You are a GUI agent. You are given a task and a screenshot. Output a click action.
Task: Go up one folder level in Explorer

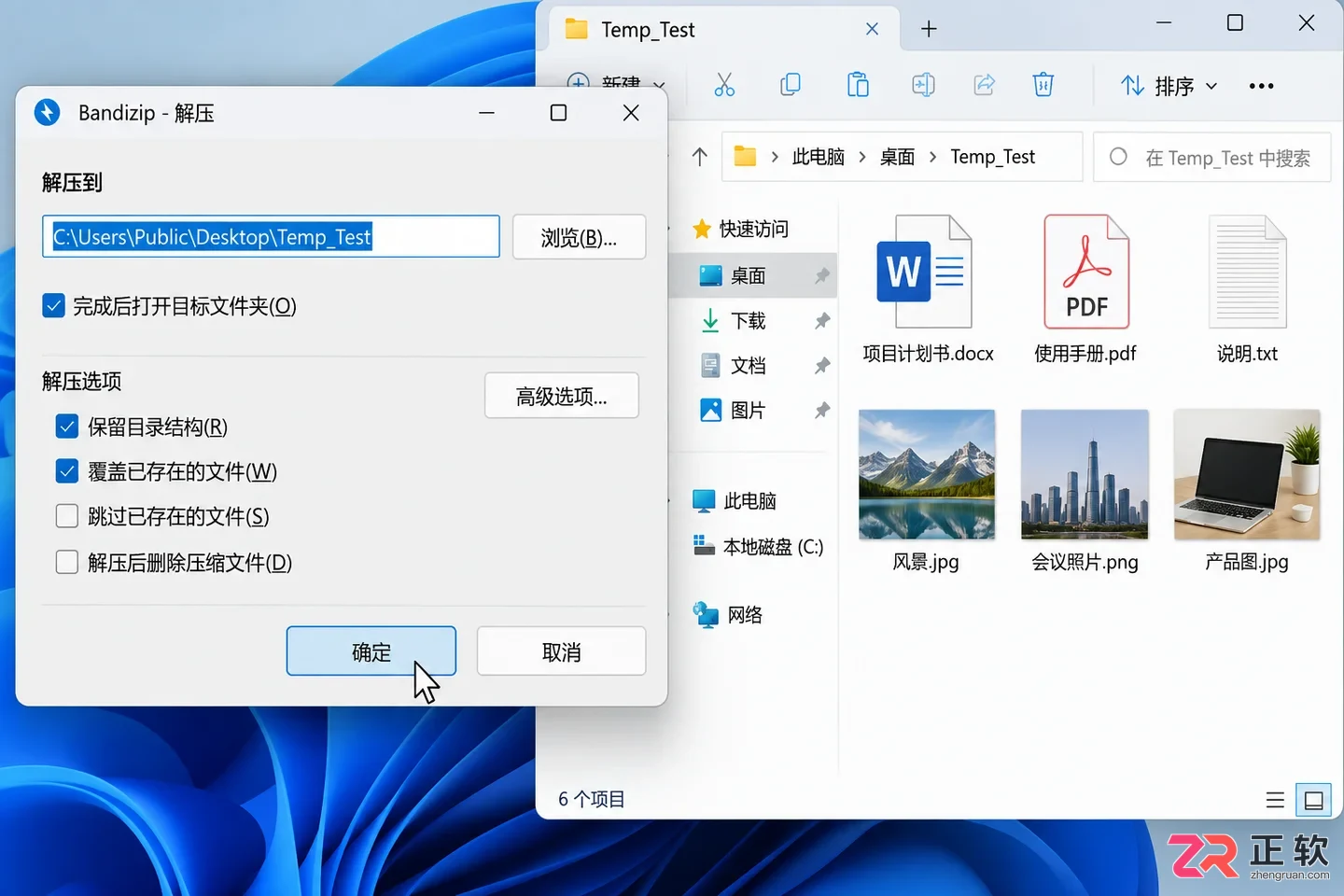tap(700, 157)
